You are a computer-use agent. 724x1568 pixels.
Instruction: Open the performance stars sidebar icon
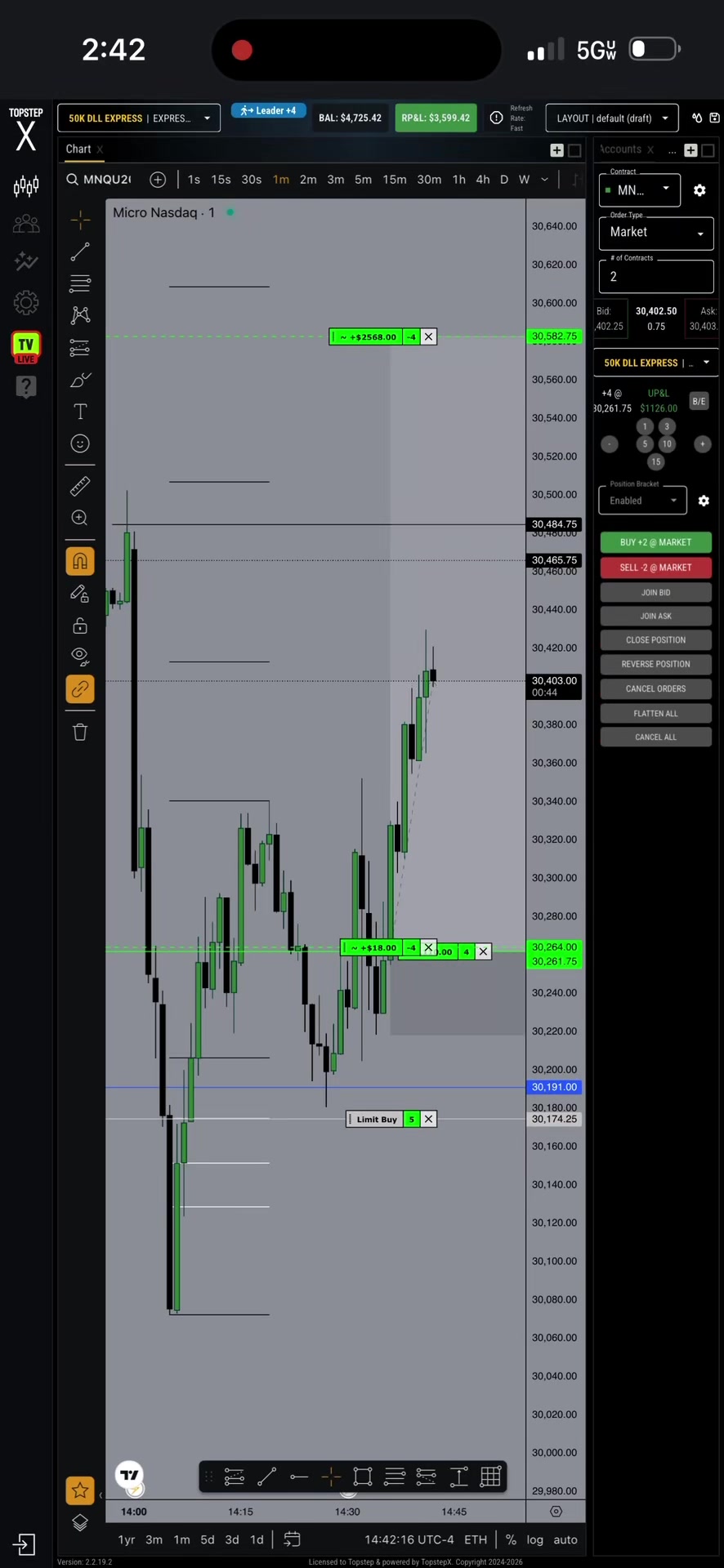pos(26,262)
